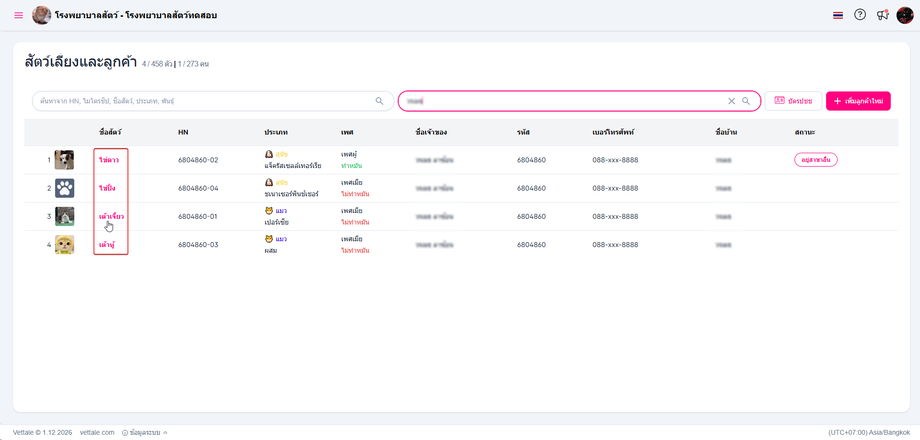Expand ข้อมูลระบบ system info in footer

pos(144,432)
